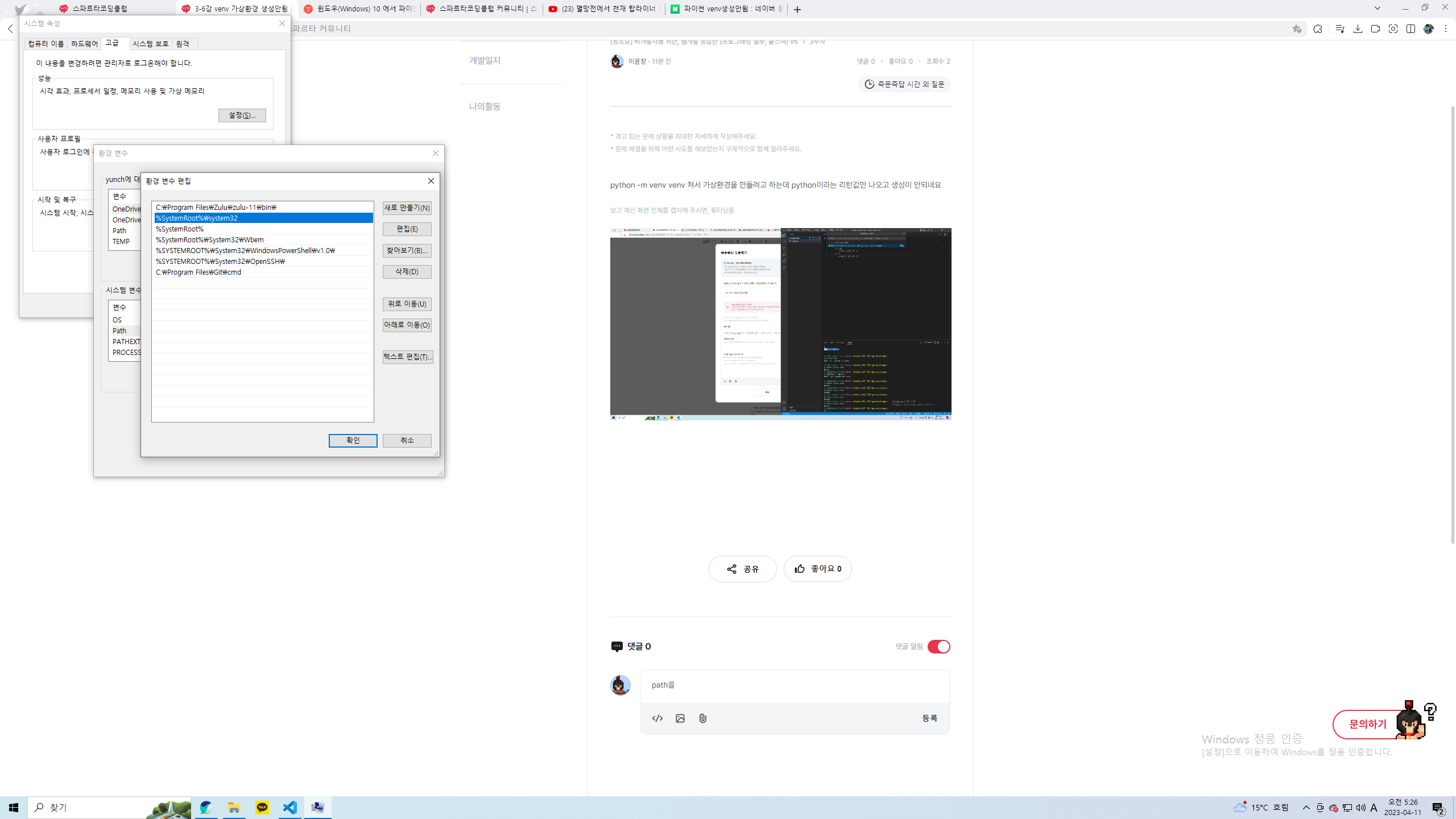Open the notification center icon
1456x819 pixels.
[1438, 808]
